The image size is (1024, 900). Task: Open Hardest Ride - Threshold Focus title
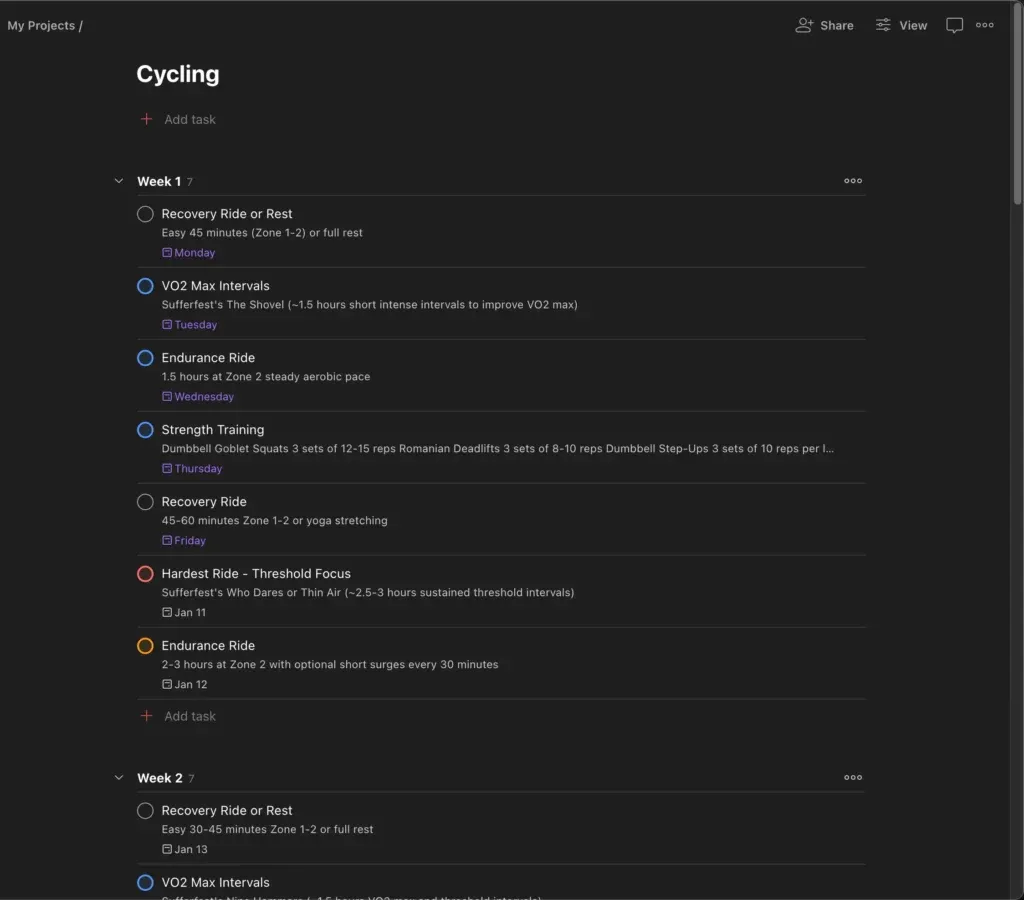256,573
